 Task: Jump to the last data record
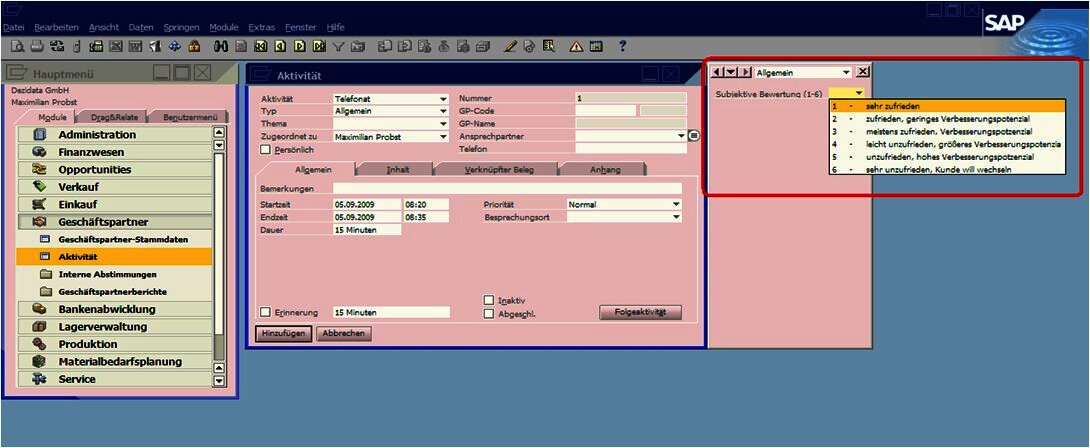point(319,46)
